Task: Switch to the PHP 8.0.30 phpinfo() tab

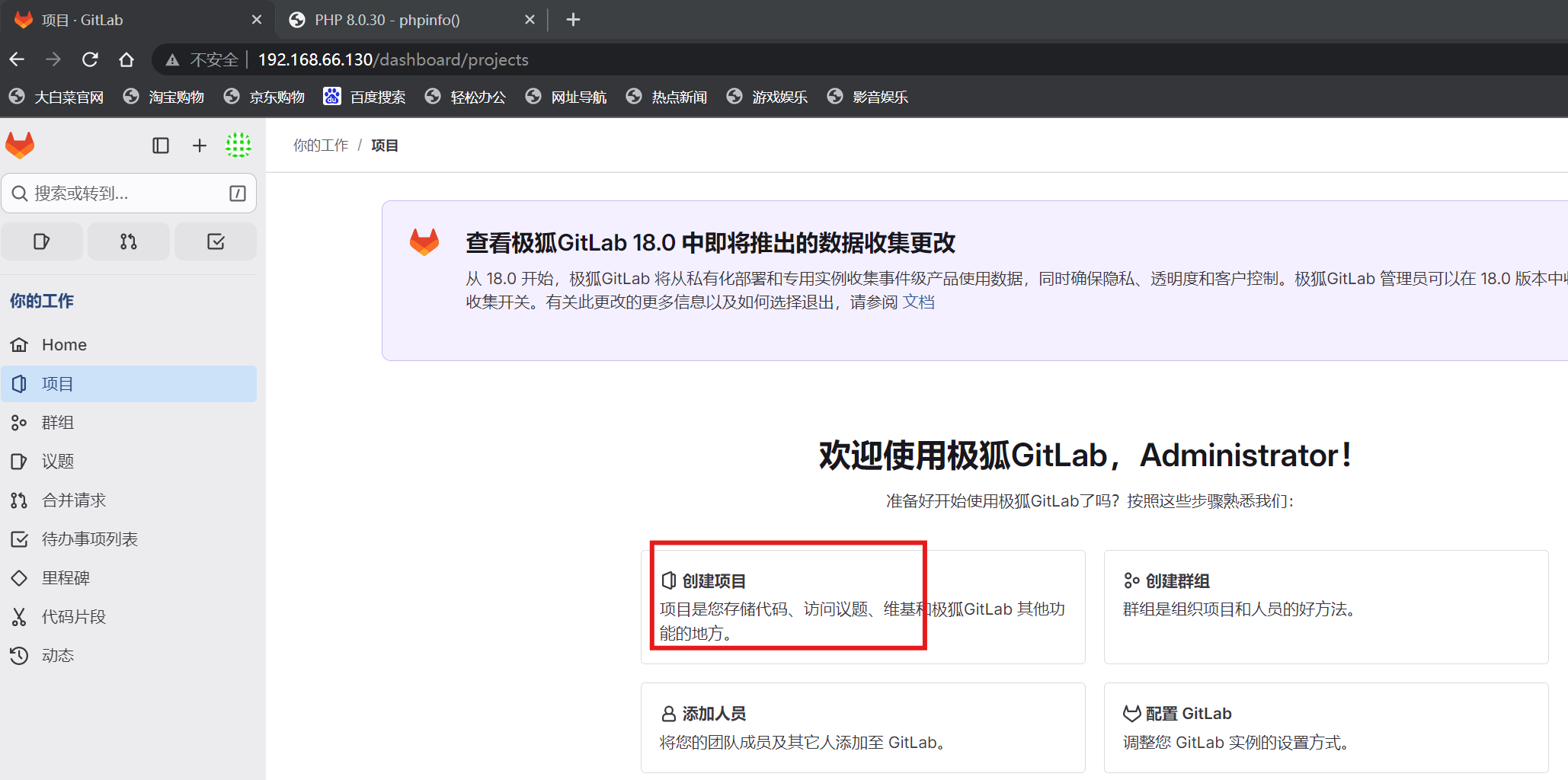Action: pyautogui.click(x=411, y=20)
